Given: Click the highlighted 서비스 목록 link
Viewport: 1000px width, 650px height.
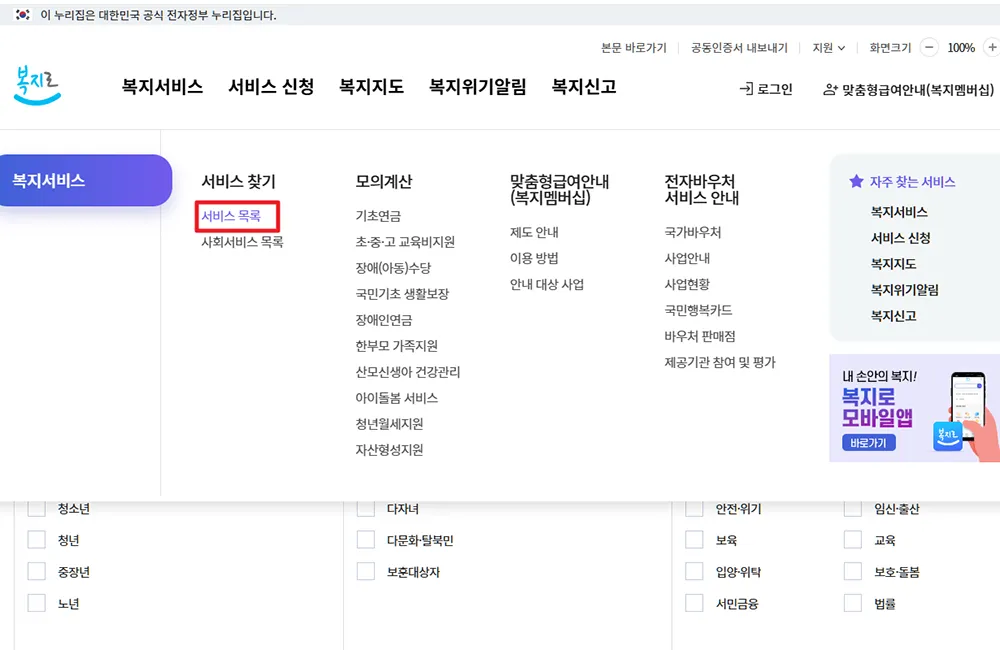Looking at the screenshot, I should 232,217.
